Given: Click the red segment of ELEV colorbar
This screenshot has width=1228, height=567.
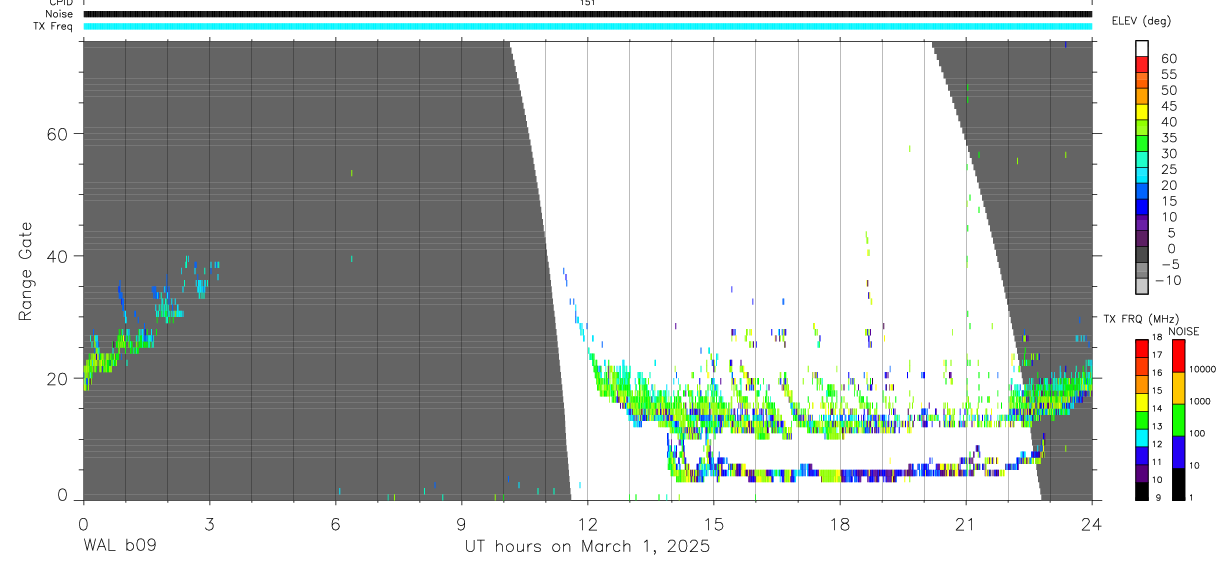Looking at the screenshot, I should click(1142, 64).
